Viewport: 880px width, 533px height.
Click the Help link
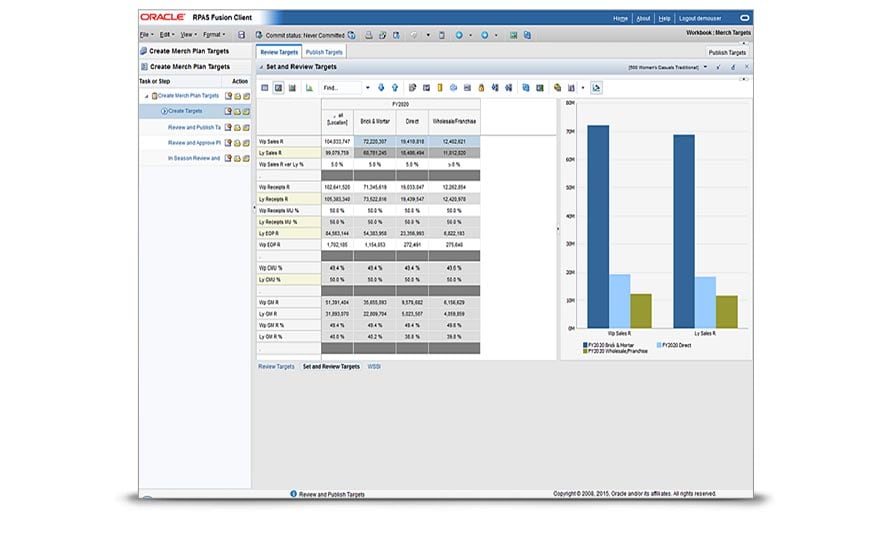tap(664, 19)
